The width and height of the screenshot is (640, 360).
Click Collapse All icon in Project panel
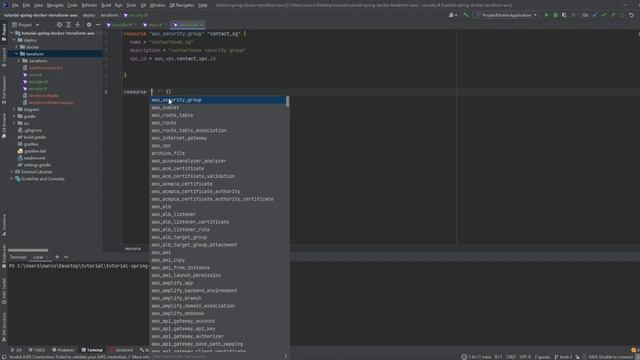click(x=78, y=25)
